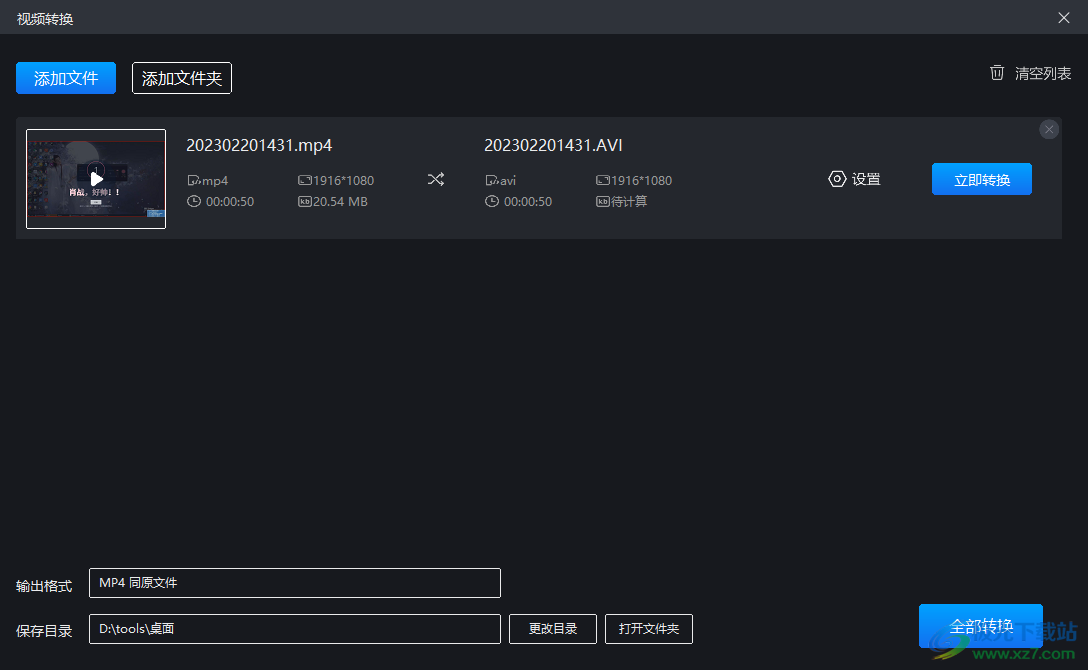Viewport: 1088px width, 670px height.
Task: Click 全部转换 button
Action: coord(980,626)
